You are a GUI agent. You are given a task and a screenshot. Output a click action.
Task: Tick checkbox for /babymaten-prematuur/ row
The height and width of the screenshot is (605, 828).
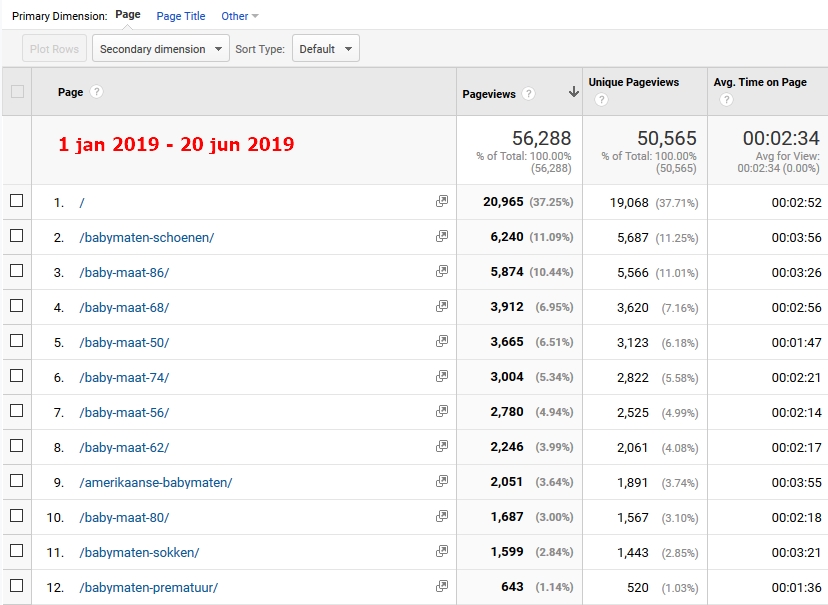(17, 585)
